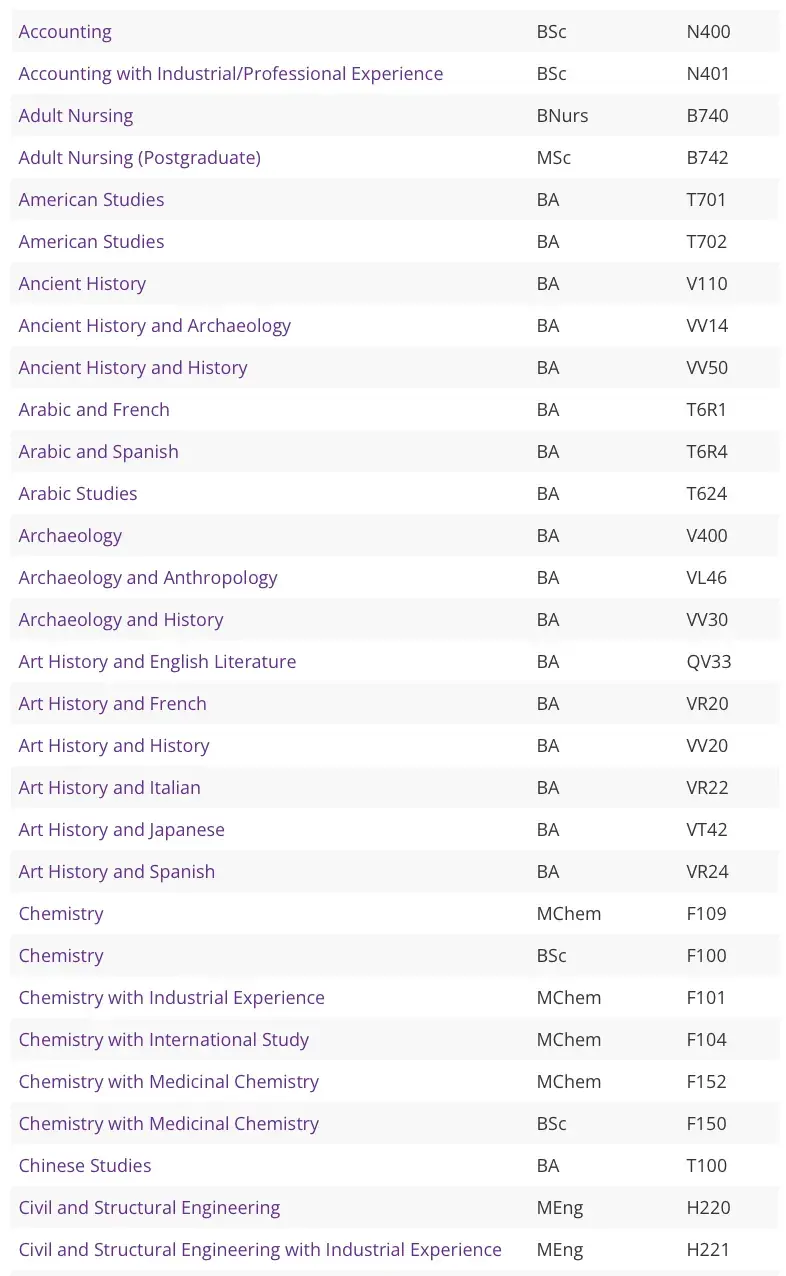Viewport: 786px width, 1276px height.
Task: Click Chemistry with Industrial Experience link
Action: pyautogui.click(x=171, y=998)
